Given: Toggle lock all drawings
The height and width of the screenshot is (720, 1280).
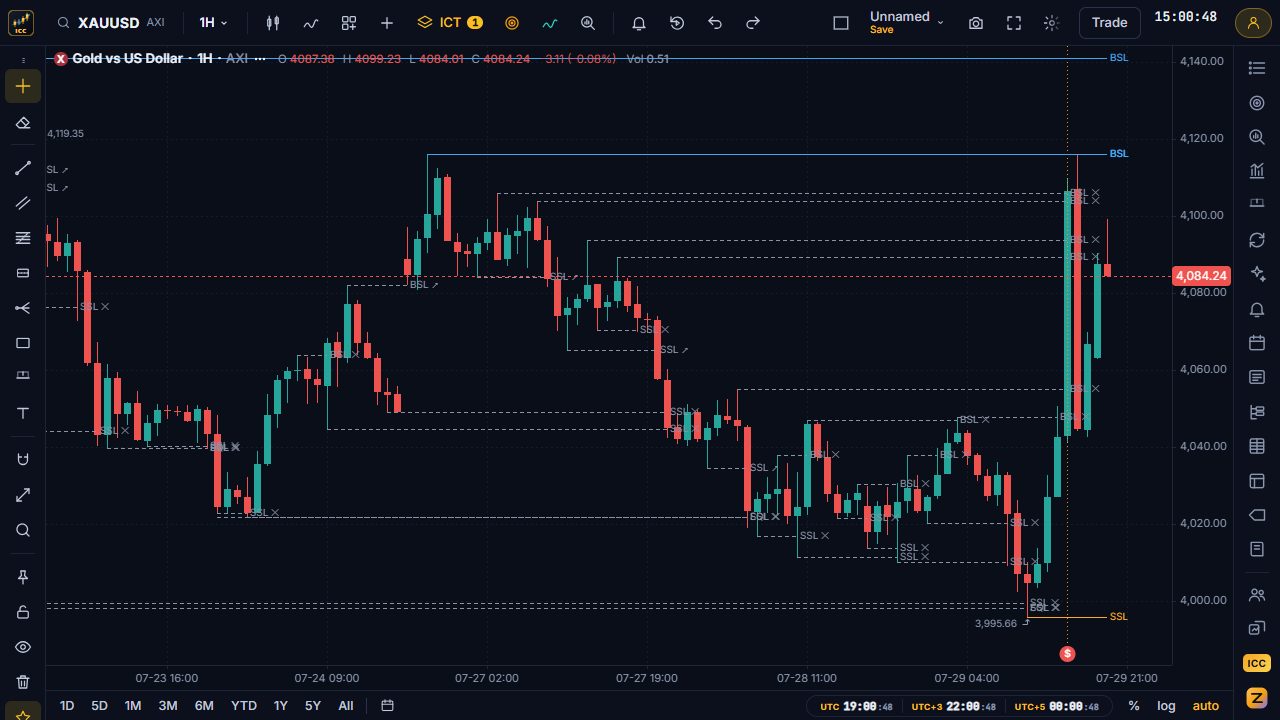Looking at the screenshot, I should click(x=23, y=612).
